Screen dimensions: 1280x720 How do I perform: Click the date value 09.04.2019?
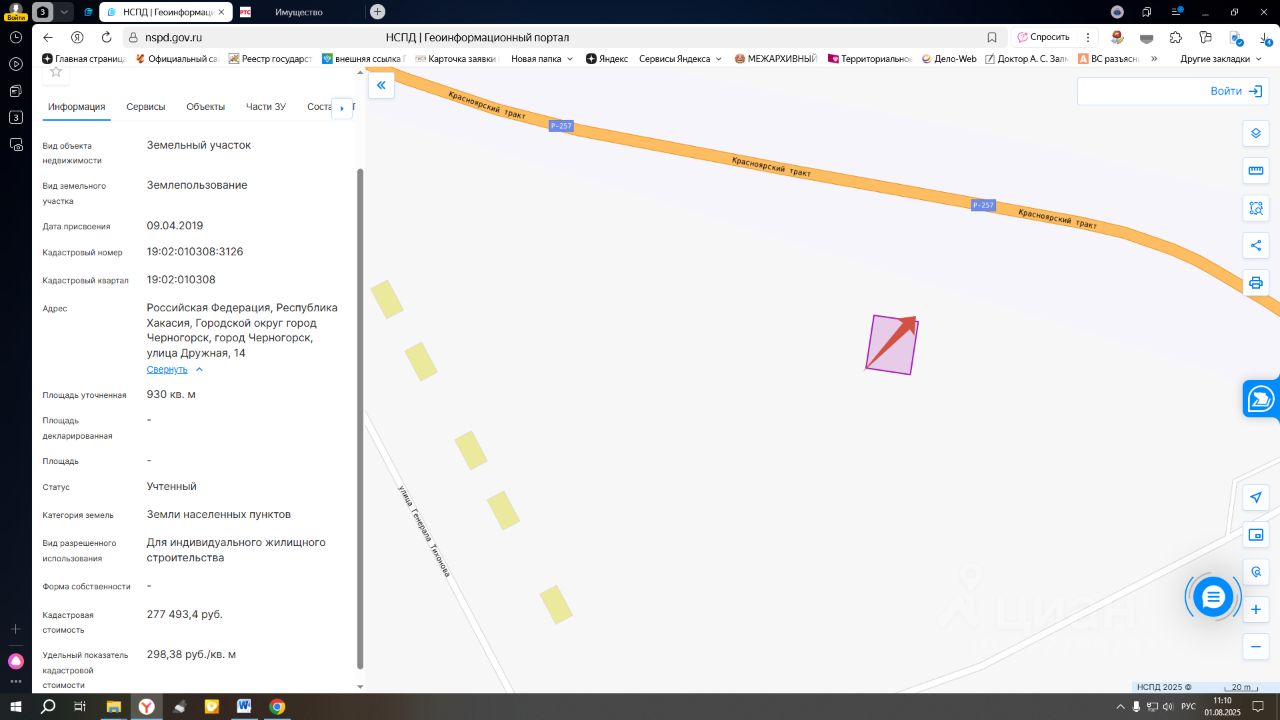pyautogui.click(x=175, y=225)
